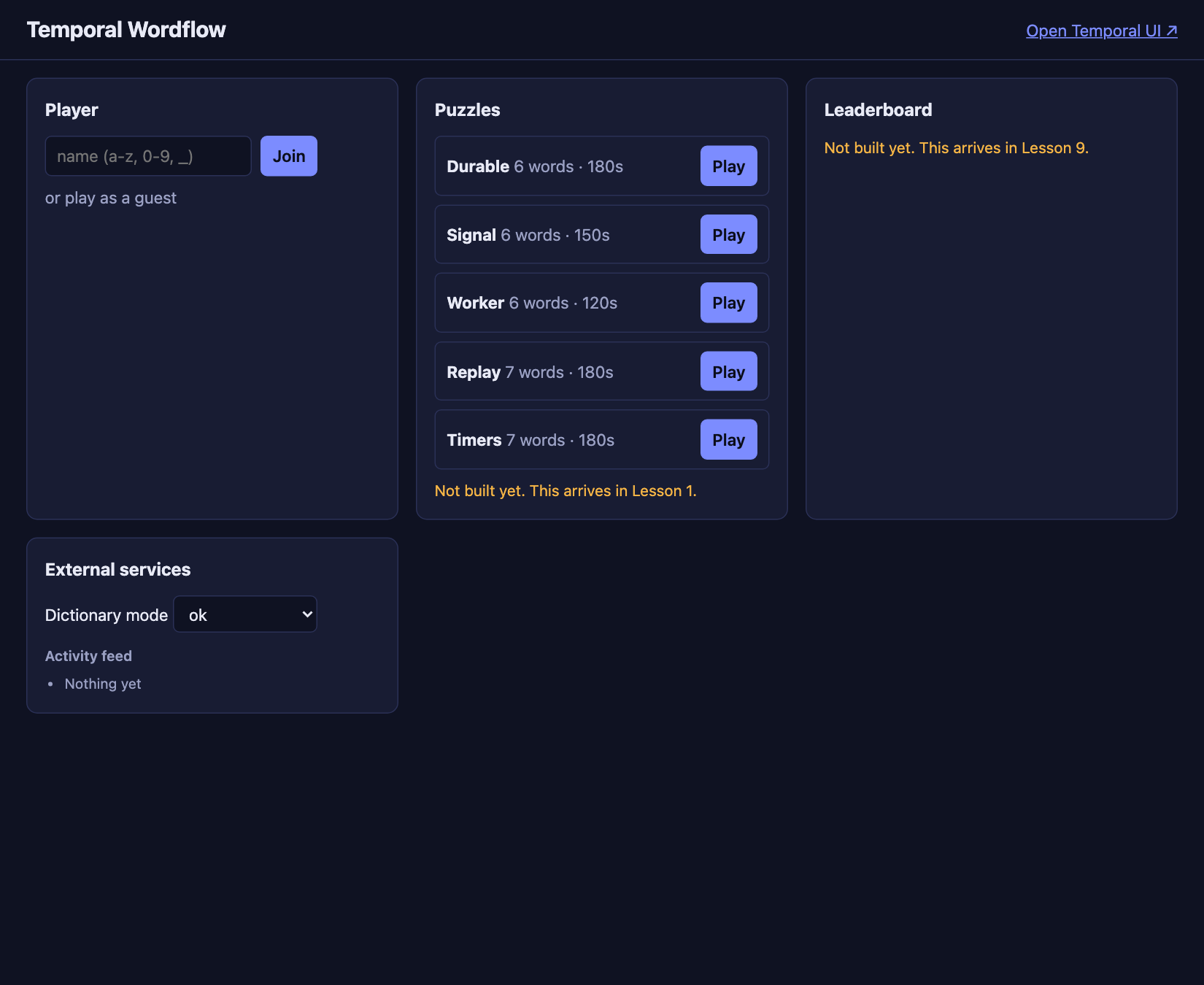Screen dimensions: 1204x985
Task: Click the Dictionary mode label
Action: pos(107,615)
